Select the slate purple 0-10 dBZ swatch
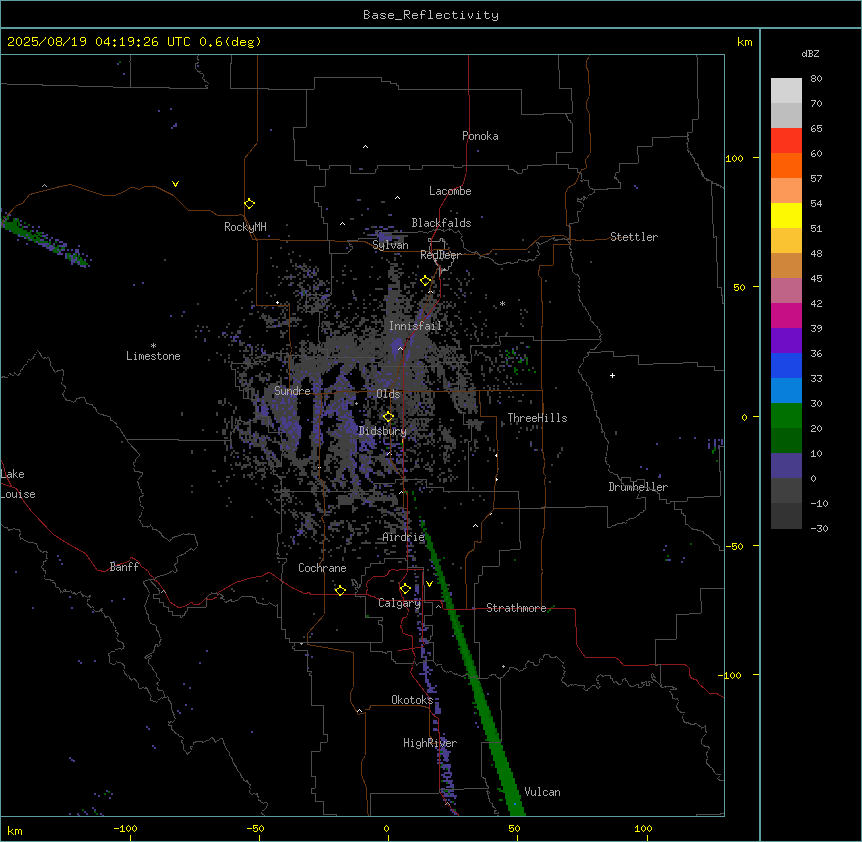Image resolution: width=862 pixels, height=842 pixels. pos(786,466)
